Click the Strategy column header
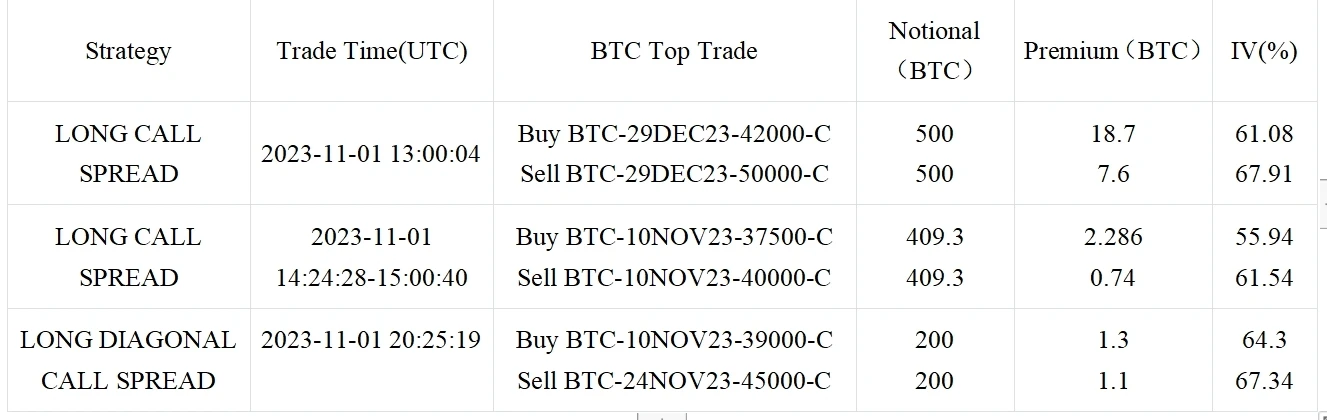 [x=128, y=51]
